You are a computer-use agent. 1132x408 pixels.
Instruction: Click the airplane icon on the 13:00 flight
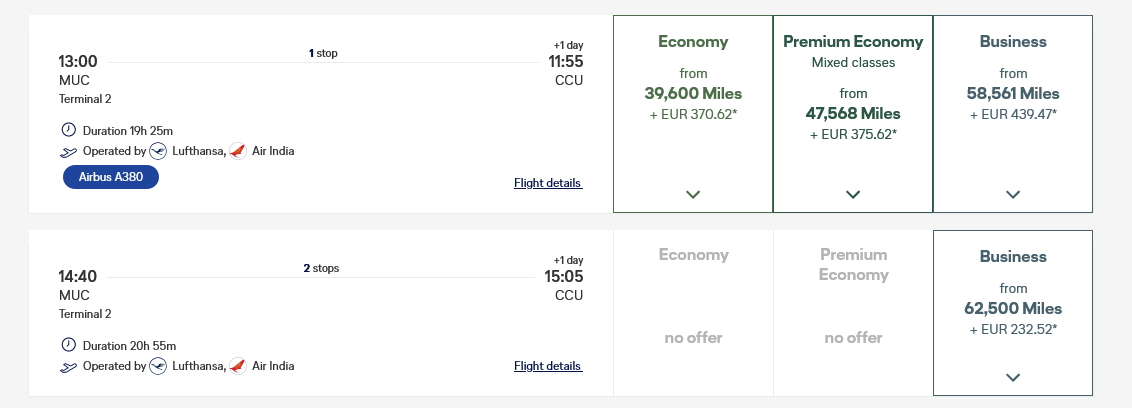click(x=69, y=152)
